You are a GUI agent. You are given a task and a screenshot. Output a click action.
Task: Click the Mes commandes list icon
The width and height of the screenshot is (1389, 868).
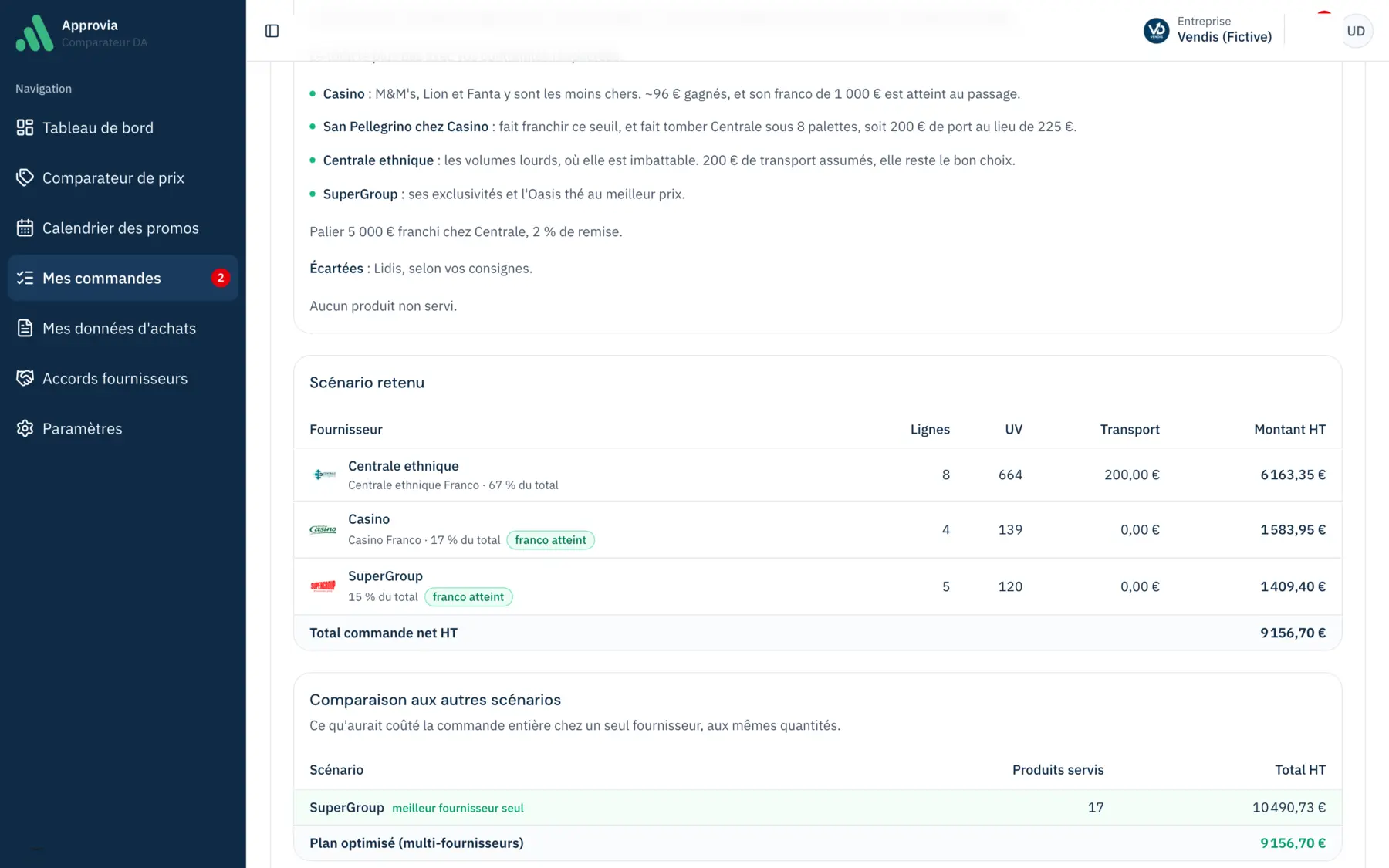coord(25,278)
